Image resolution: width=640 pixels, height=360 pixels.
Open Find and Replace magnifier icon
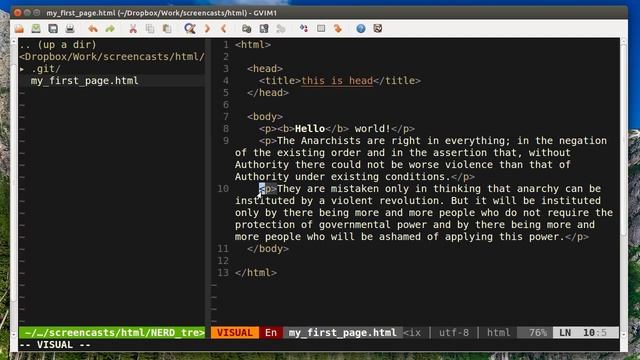[190, 29]
